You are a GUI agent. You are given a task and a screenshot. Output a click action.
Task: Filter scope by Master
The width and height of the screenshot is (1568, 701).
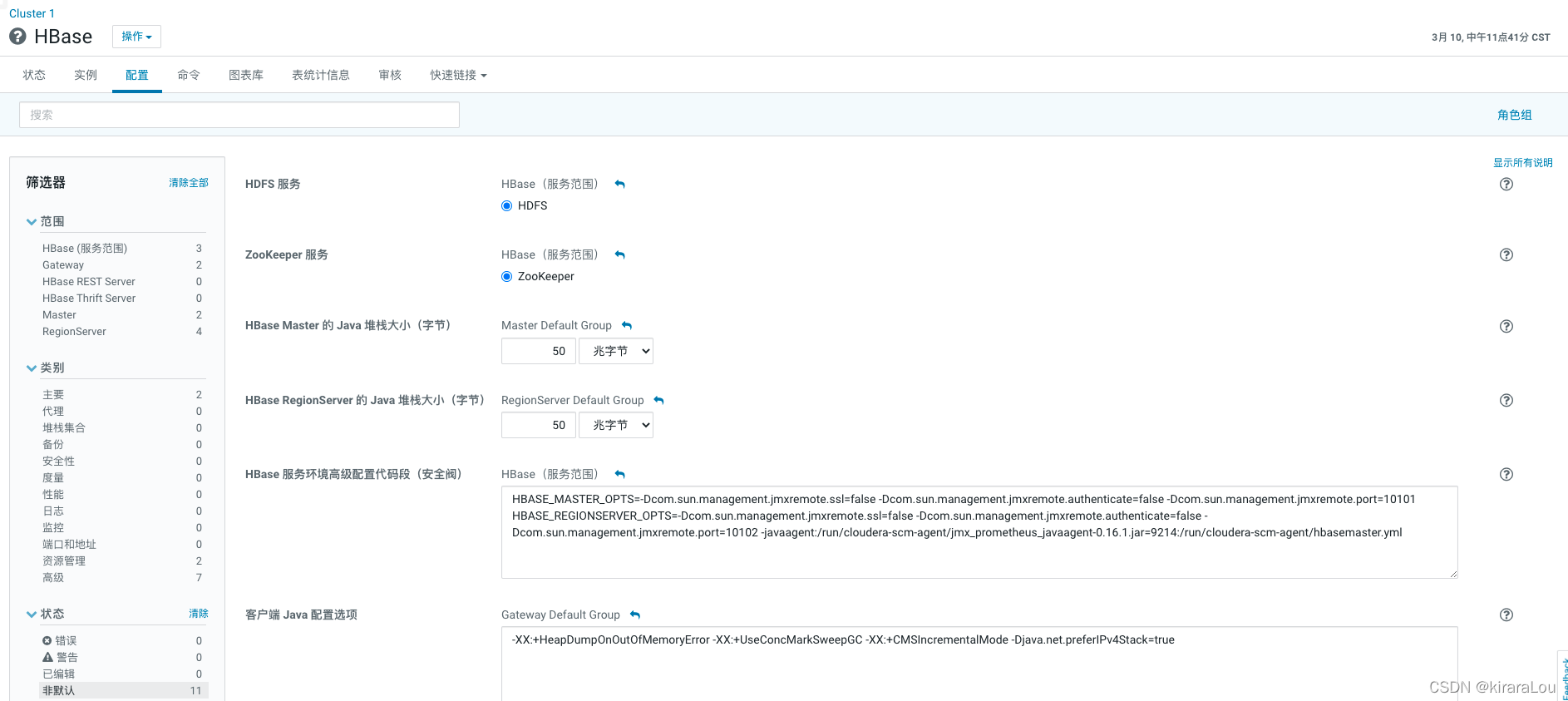122,315
